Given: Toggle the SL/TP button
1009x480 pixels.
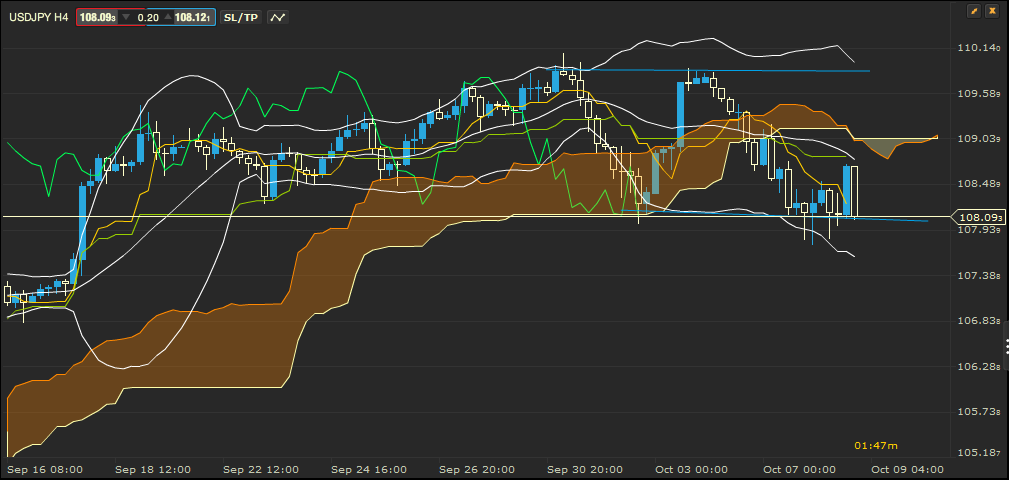Looking at the screenshot, I should 240,17.
